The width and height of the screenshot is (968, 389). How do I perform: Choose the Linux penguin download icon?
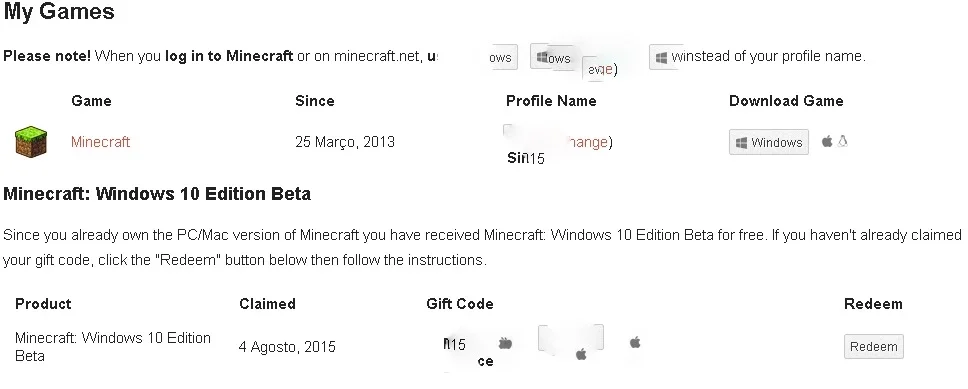pyautogui.click(x=843, y=141)
